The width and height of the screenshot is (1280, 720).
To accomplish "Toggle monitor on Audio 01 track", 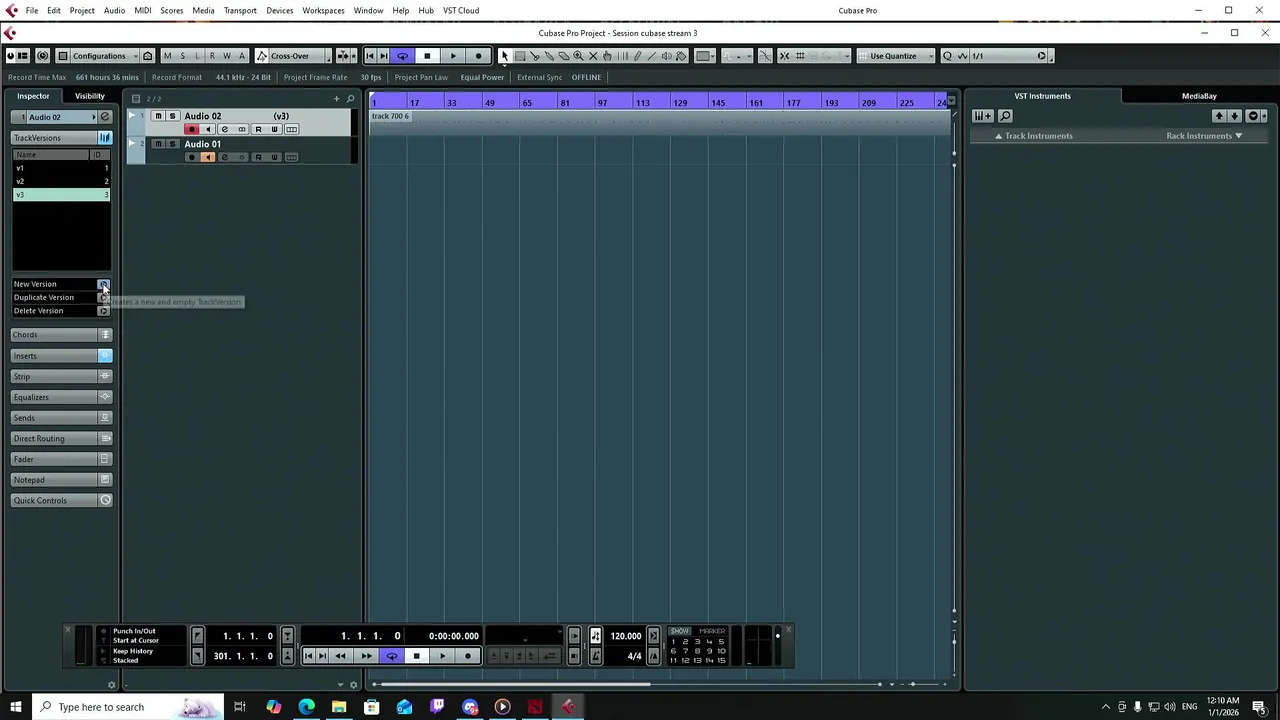I will (x=208, y=157).
